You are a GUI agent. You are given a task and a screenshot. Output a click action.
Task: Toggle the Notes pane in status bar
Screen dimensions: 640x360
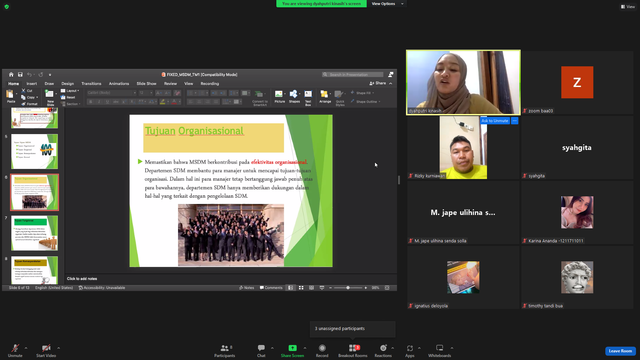point(247,288)
